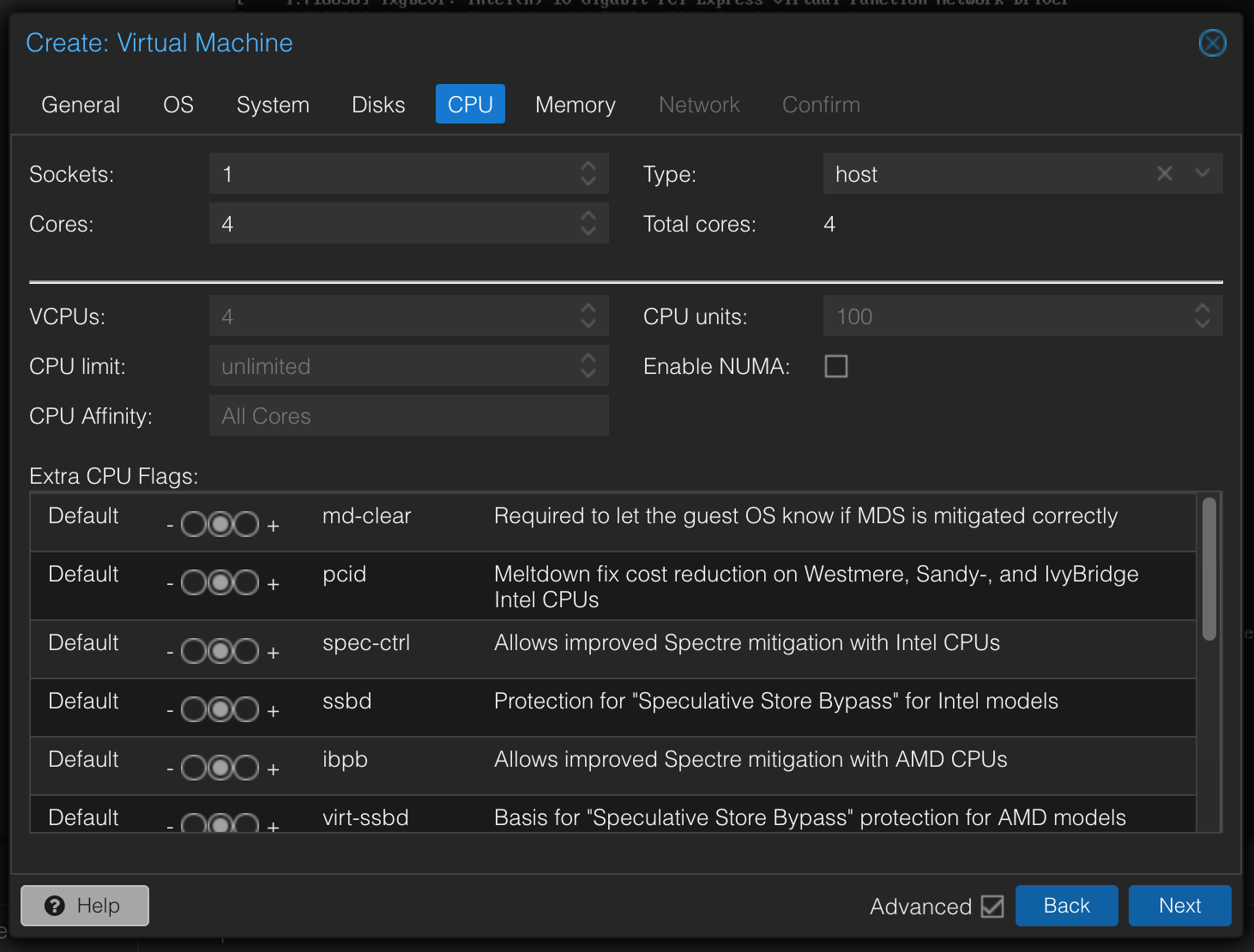Turn spec-ctrl flag off (left radio)
Image resolution: width=1254 pixels, height=952 pixels.
pos(194,651)
